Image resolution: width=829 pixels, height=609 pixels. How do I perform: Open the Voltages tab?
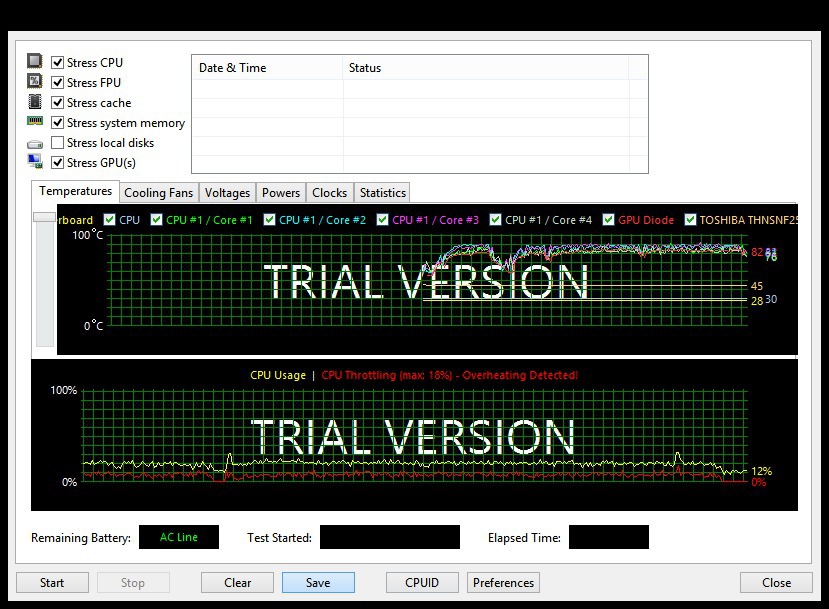point(227,193)
